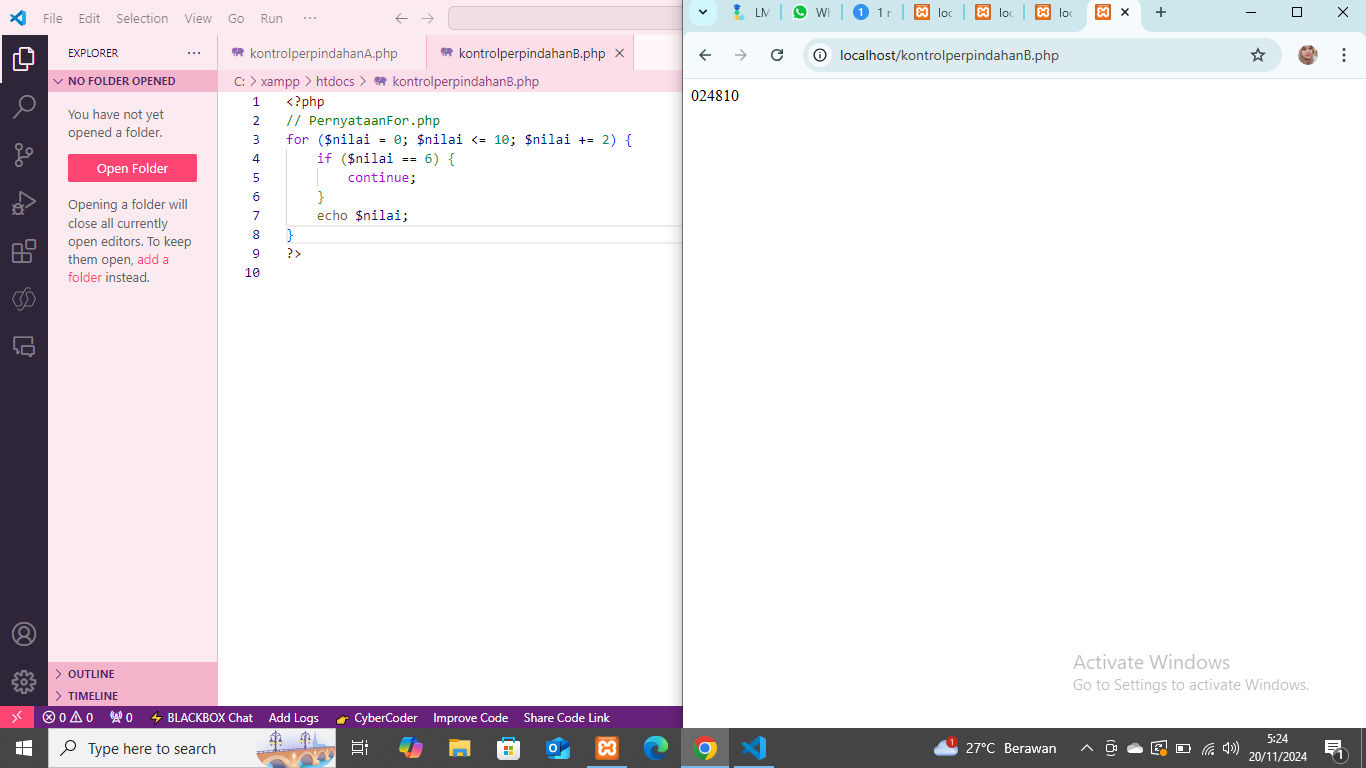The width and height of the screenshot is (1366, 768).
Task: Reload the localhost page in Chrome
Action: coord(777,55)
